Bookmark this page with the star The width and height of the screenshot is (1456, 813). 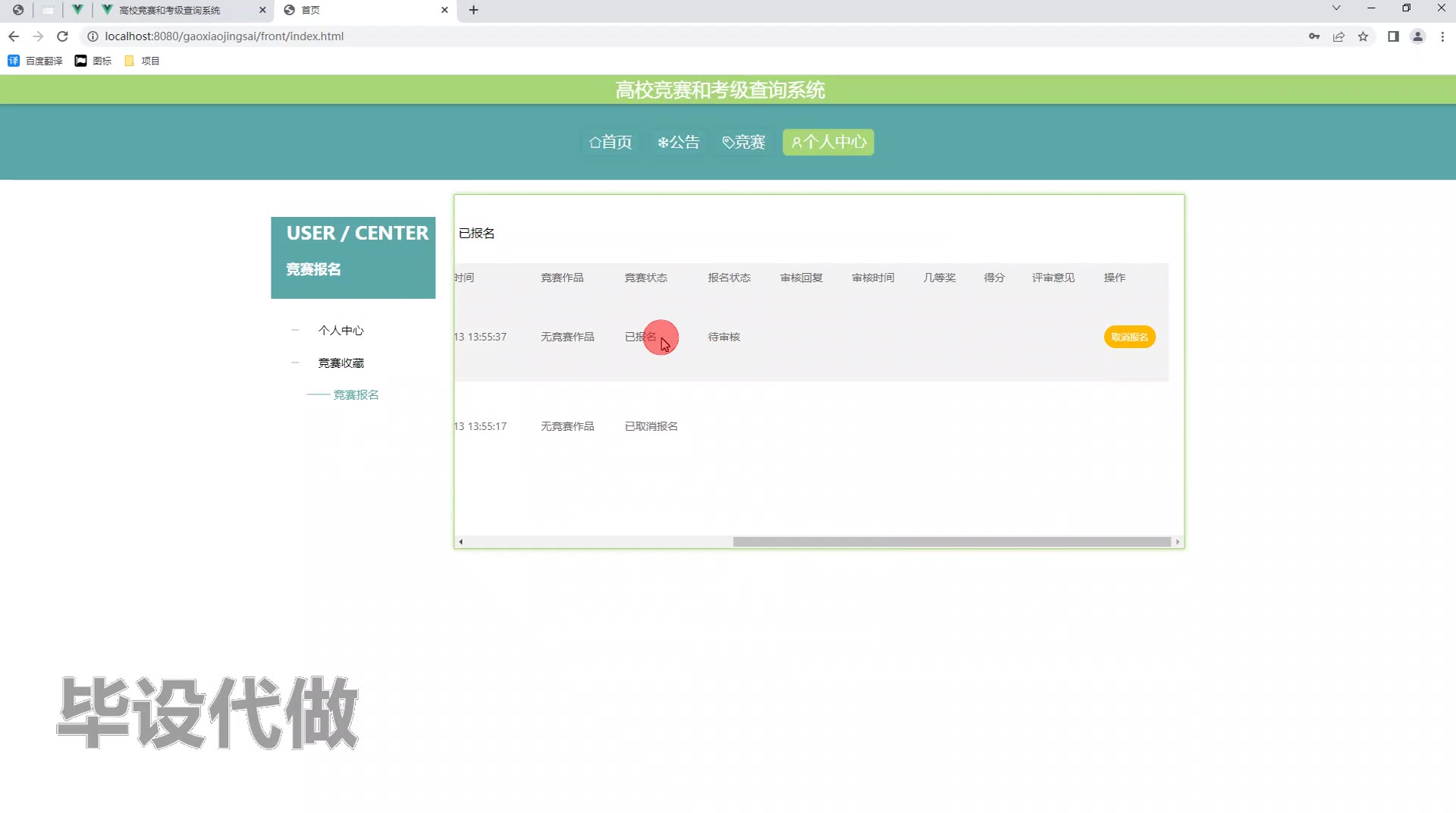1363,36
